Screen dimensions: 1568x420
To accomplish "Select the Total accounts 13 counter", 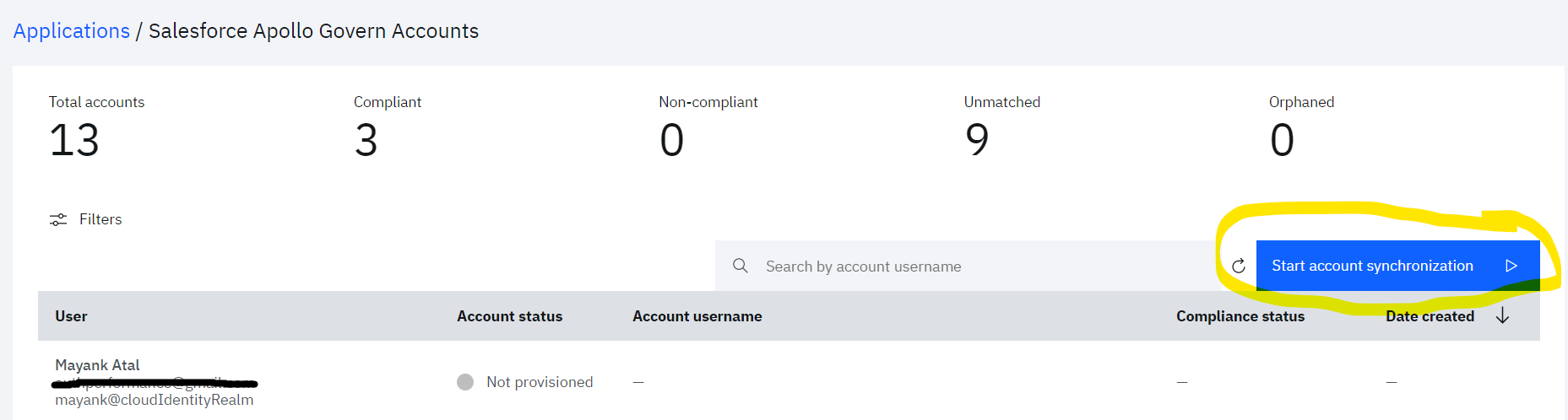I will 96,127.
